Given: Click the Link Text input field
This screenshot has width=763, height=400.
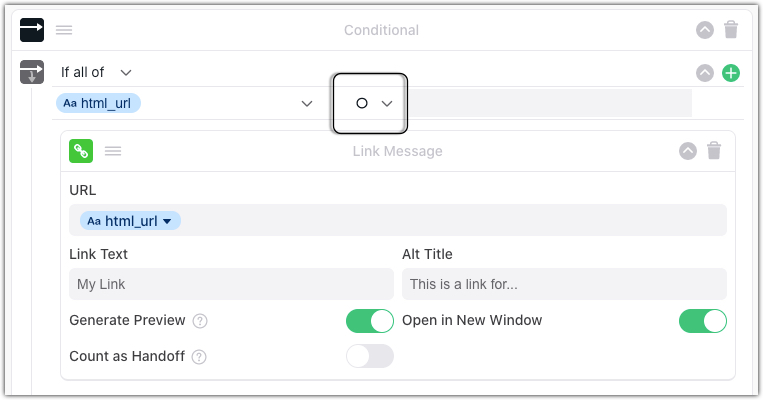Looking at the screenshot, I should point(231,284).
